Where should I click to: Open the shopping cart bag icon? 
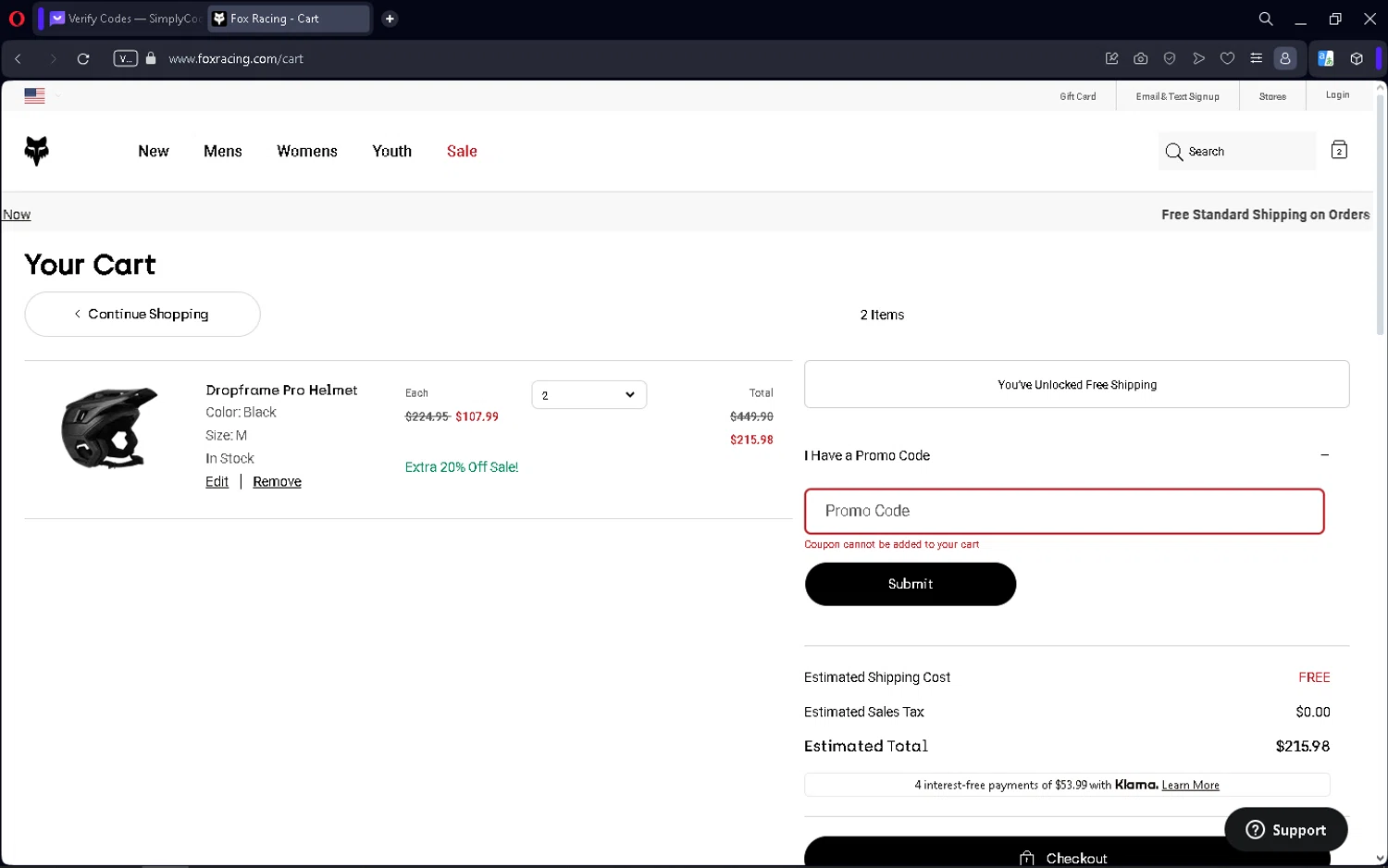(1339, 150)
